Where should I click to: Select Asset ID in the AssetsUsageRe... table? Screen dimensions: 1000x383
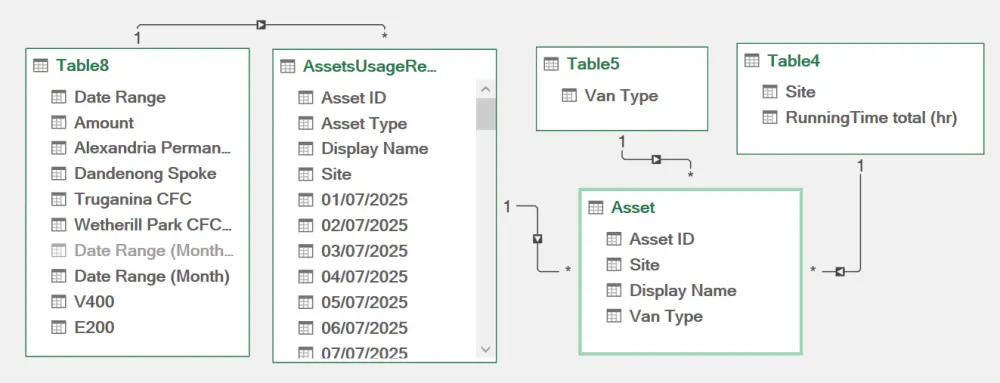point(353,98)
